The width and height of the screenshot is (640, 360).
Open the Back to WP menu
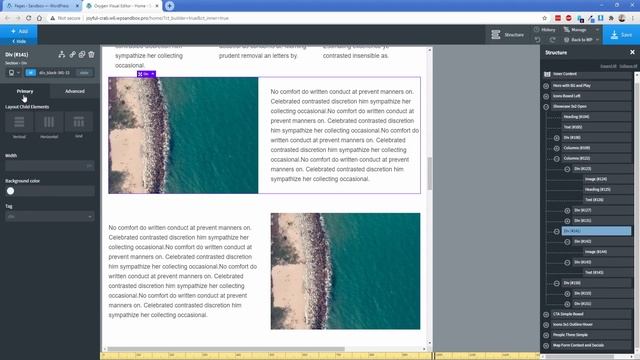pyautogui.click(x=581, y=40)
